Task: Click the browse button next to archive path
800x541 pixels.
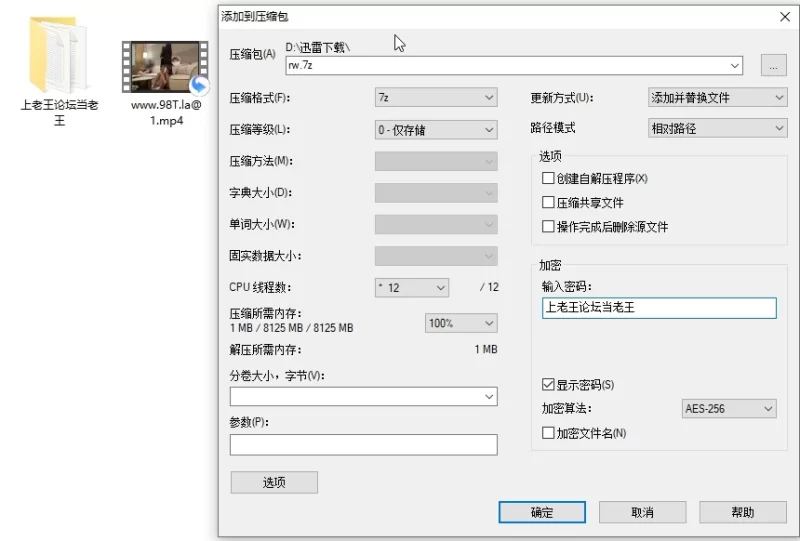Action: [773, 66]
